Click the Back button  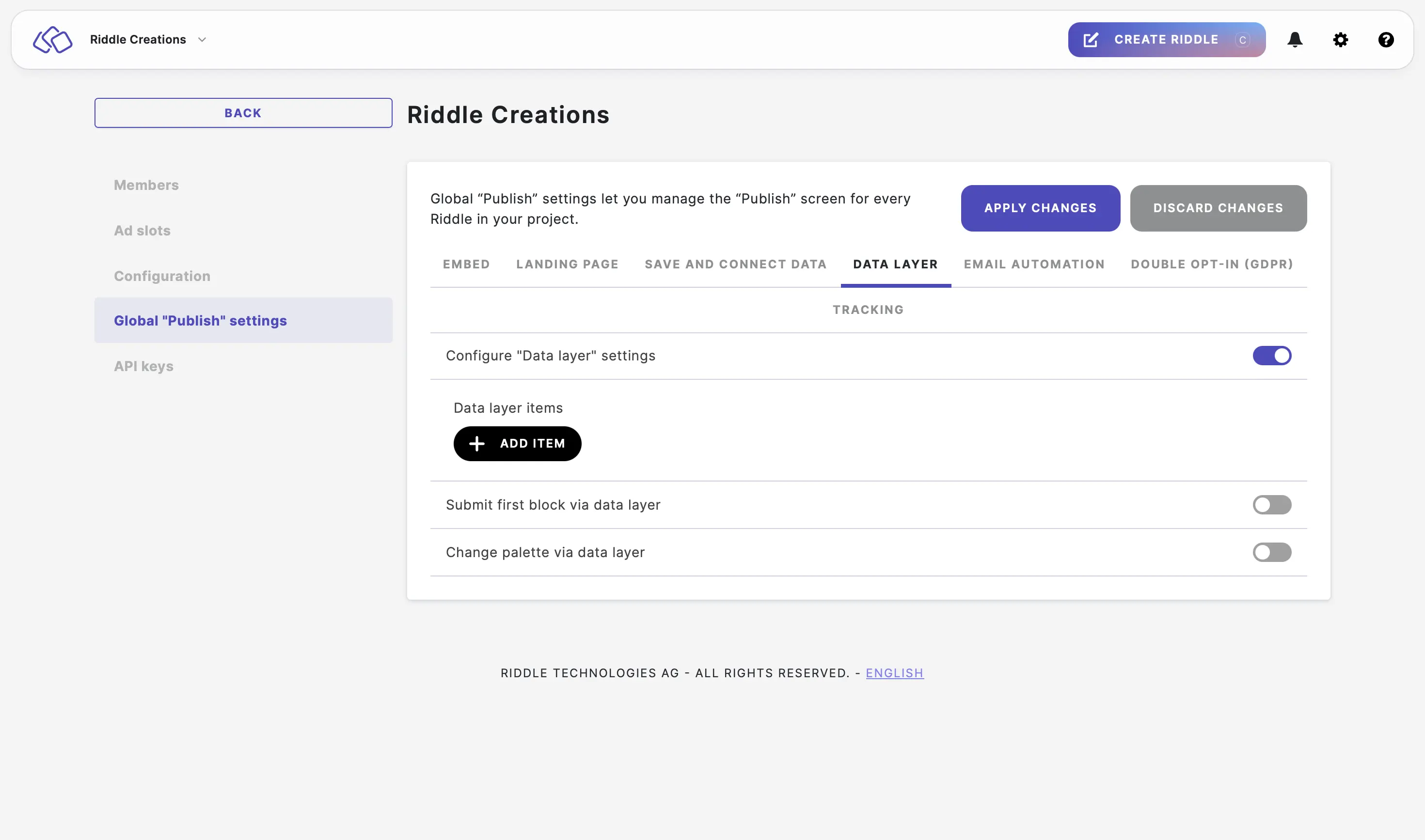[x=243, y=113]
